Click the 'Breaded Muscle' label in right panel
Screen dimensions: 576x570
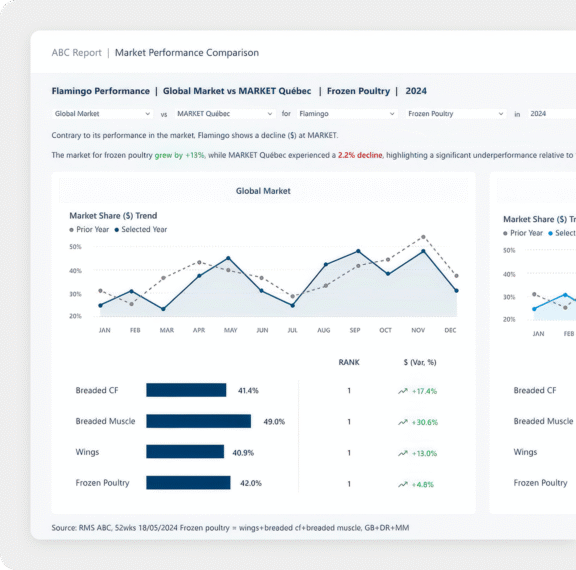(543, 421)
